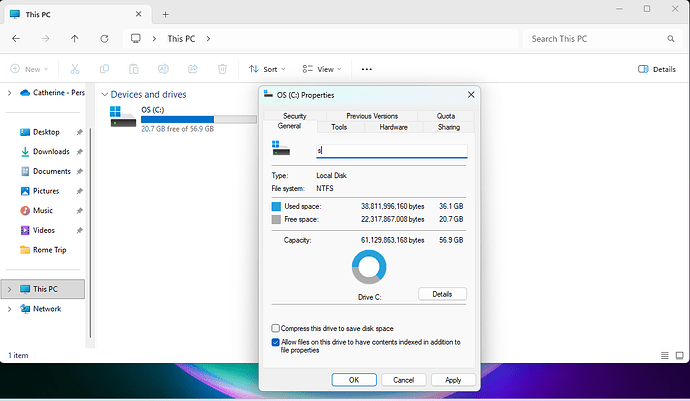Toggle the Details pane button

coord(657,69)
